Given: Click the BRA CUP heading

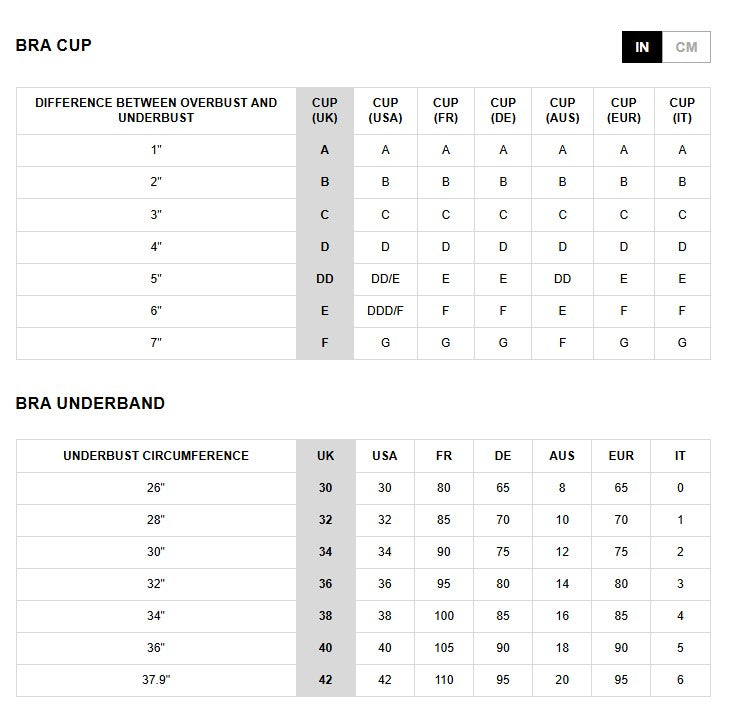Looking at the screenshot, I should tap(53, 45).
